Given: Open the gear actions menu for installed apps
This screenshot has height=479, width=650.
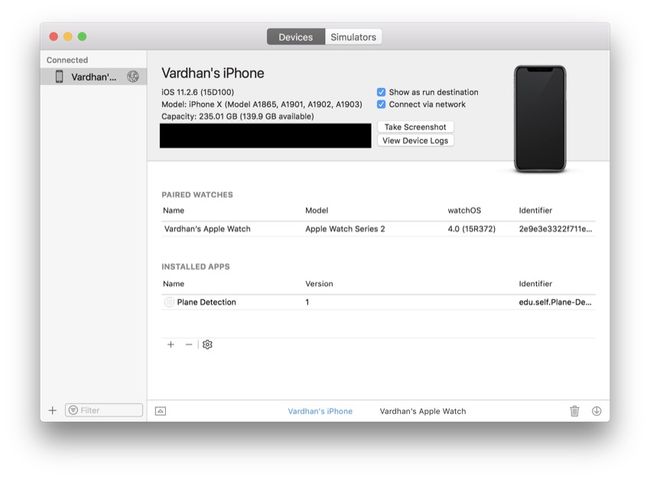Looking at the screenshot, I should [207, 344].
